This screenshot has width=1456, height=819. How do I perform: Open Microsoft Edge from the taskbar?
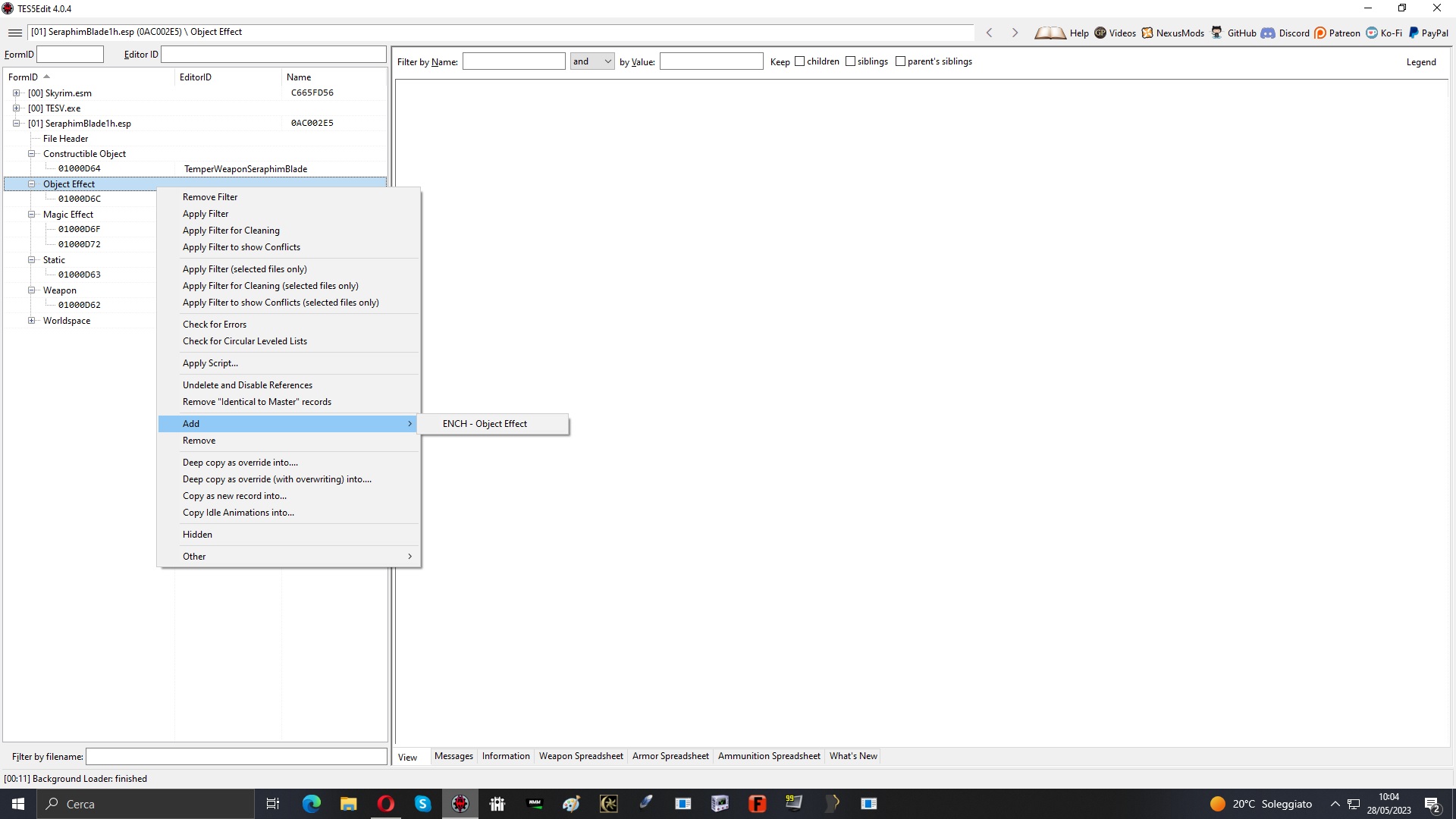(311, 804)
